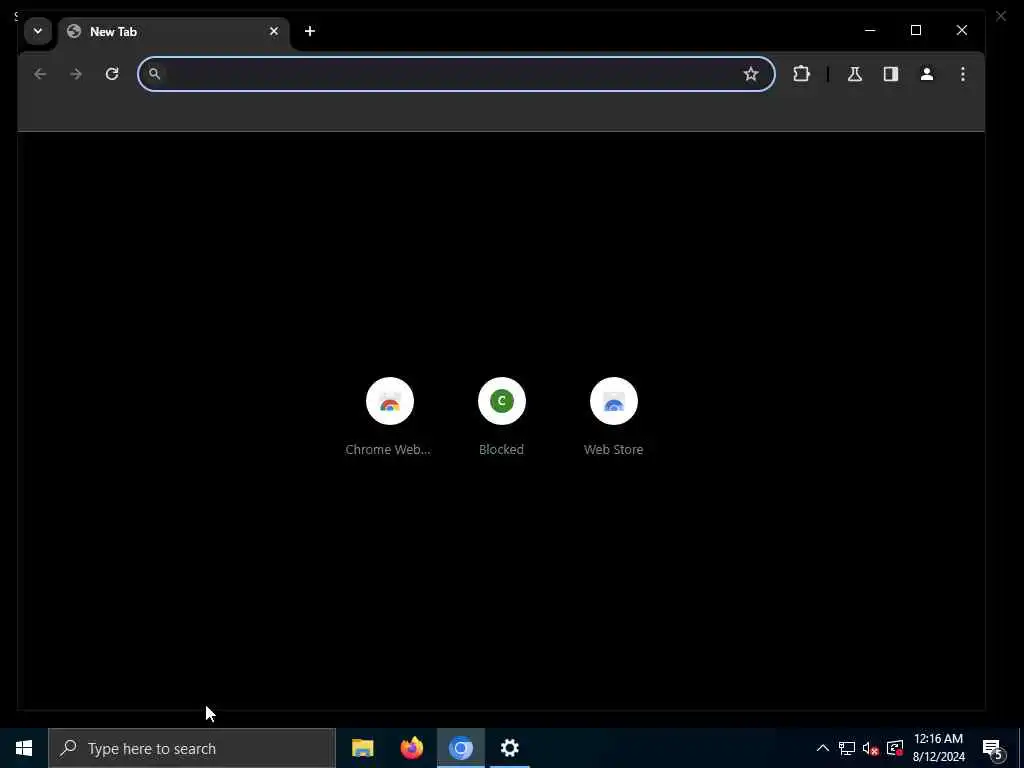1024x768 pixels.
Task: Open the tab search dropdown arrow
Action: pos(38,31)
